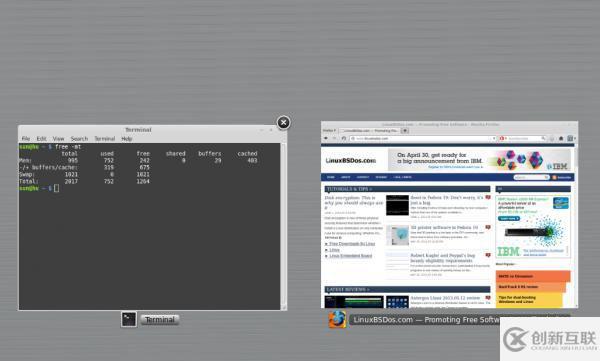Image resolution: width=600 pixels, height=361 pixels.
Task: Expand the URL bar history dropdown in Firefox
Action: pos(494,138)
